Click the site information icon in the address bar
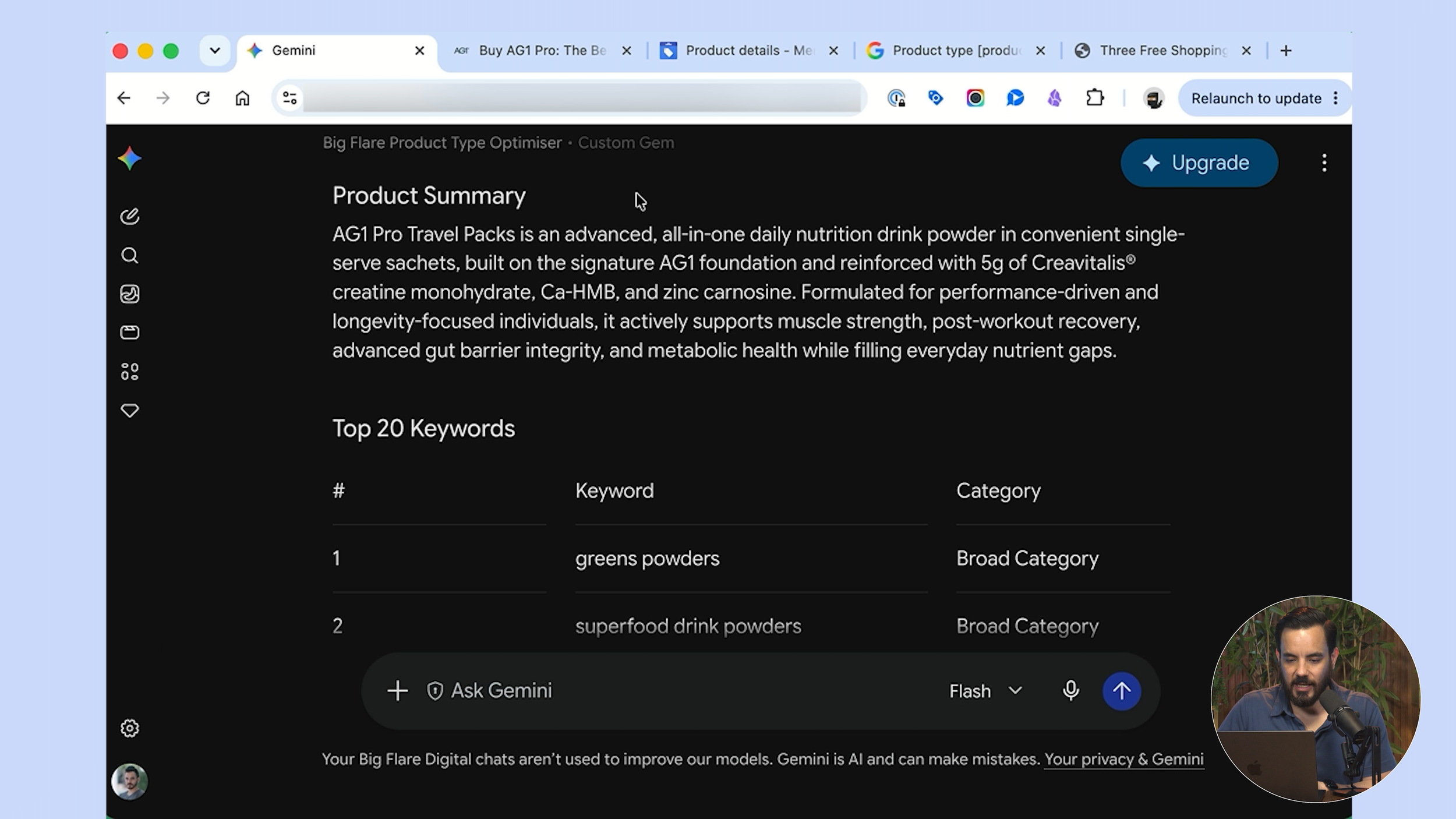Viewport: 1456px width, 819px height. tap(289, 98)
